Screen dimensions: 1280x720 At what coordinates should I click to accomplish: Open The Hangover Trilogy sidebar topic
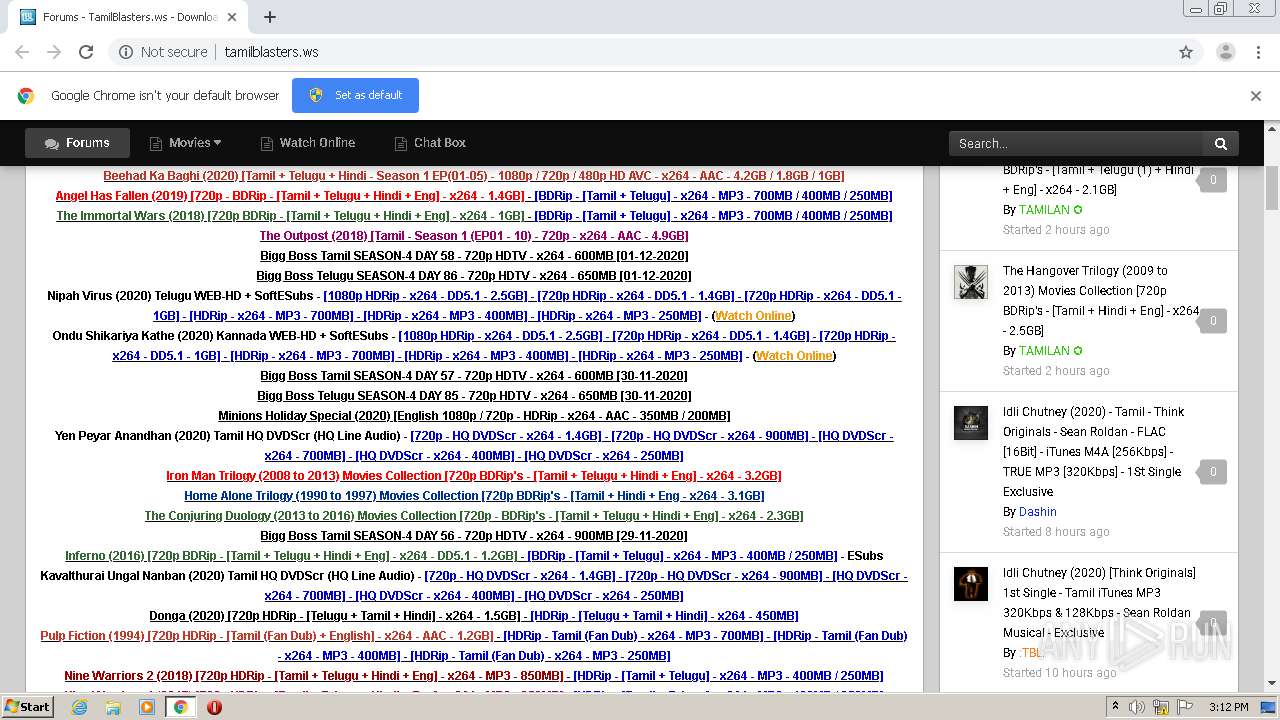[x=1100, y=300]
